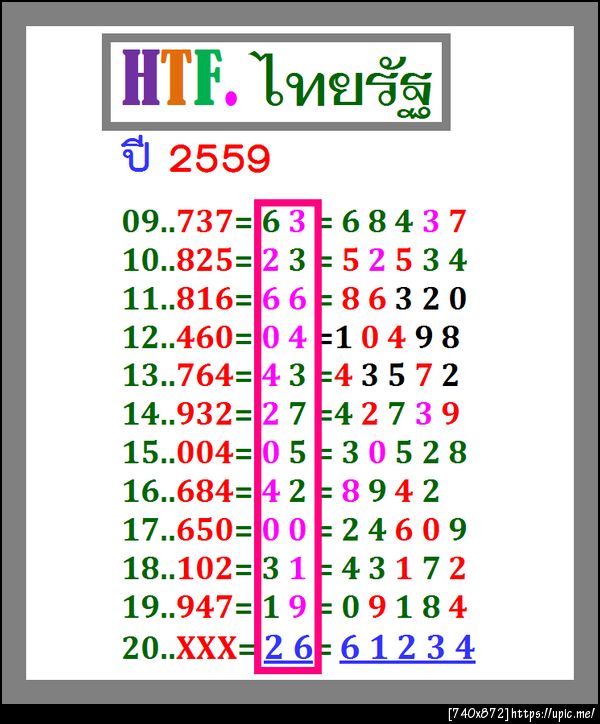Viewport: 600px width, 724px height.
Task: Select the number 460 in row 12
Action: pos(205,337)
